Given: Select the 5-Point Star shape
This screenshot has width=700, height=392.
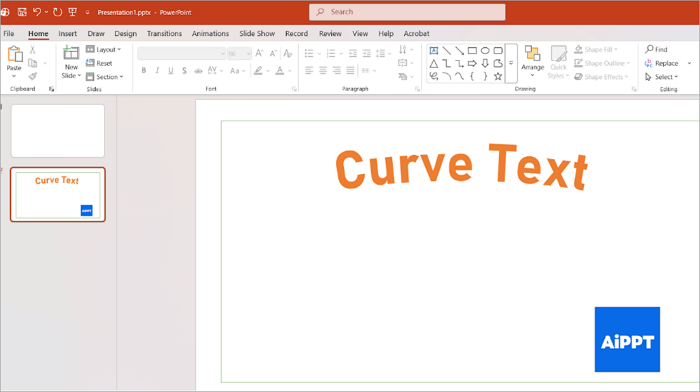Looking at the screenshot, I should click(498, 76).
